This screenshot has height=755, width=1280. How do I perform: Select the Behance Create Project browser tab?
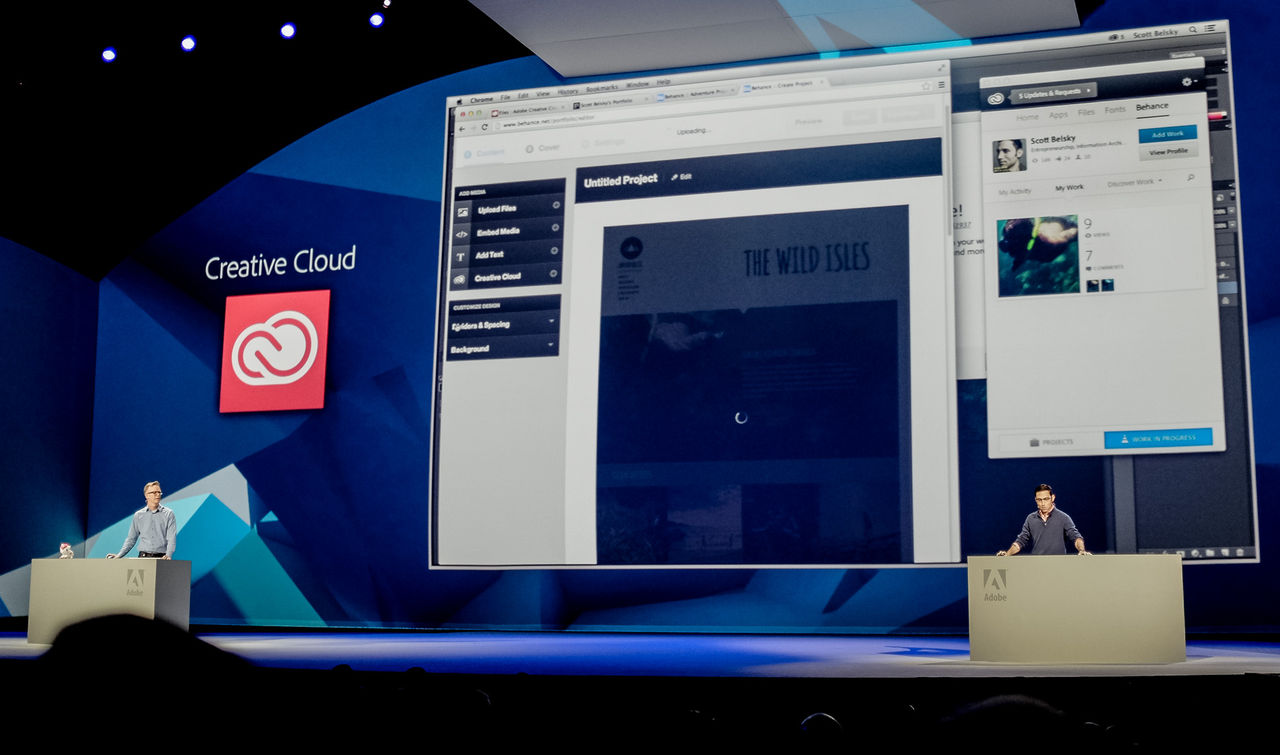[783, 87]
